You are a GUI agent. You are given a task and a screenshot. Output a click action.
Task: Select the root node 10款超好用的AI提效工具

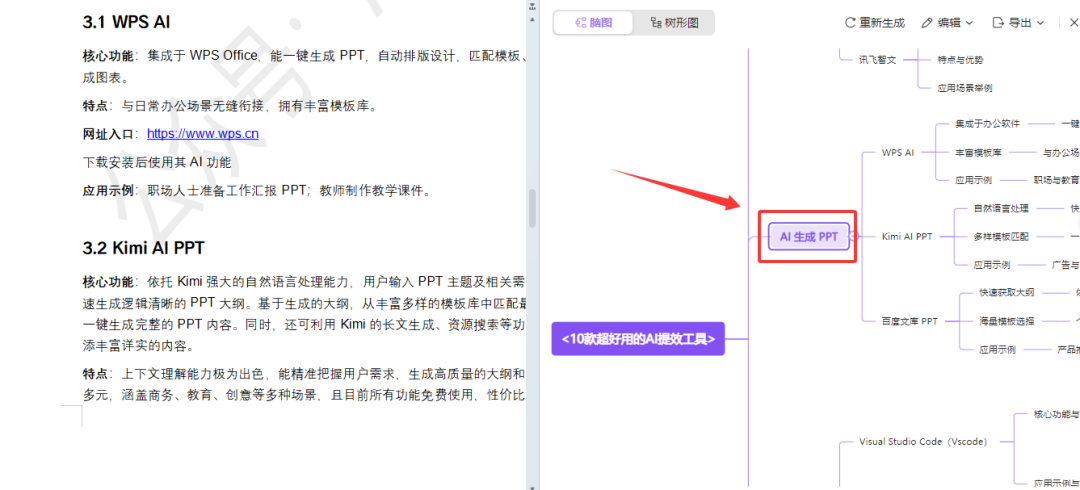coord(638,338)
